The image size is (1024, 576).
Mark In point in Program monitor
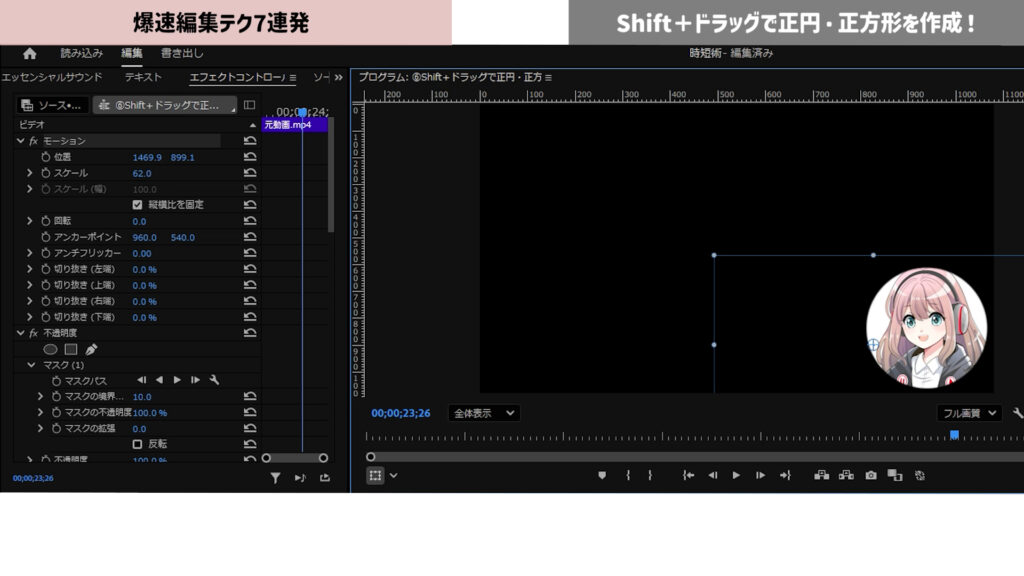click(628, 475)
